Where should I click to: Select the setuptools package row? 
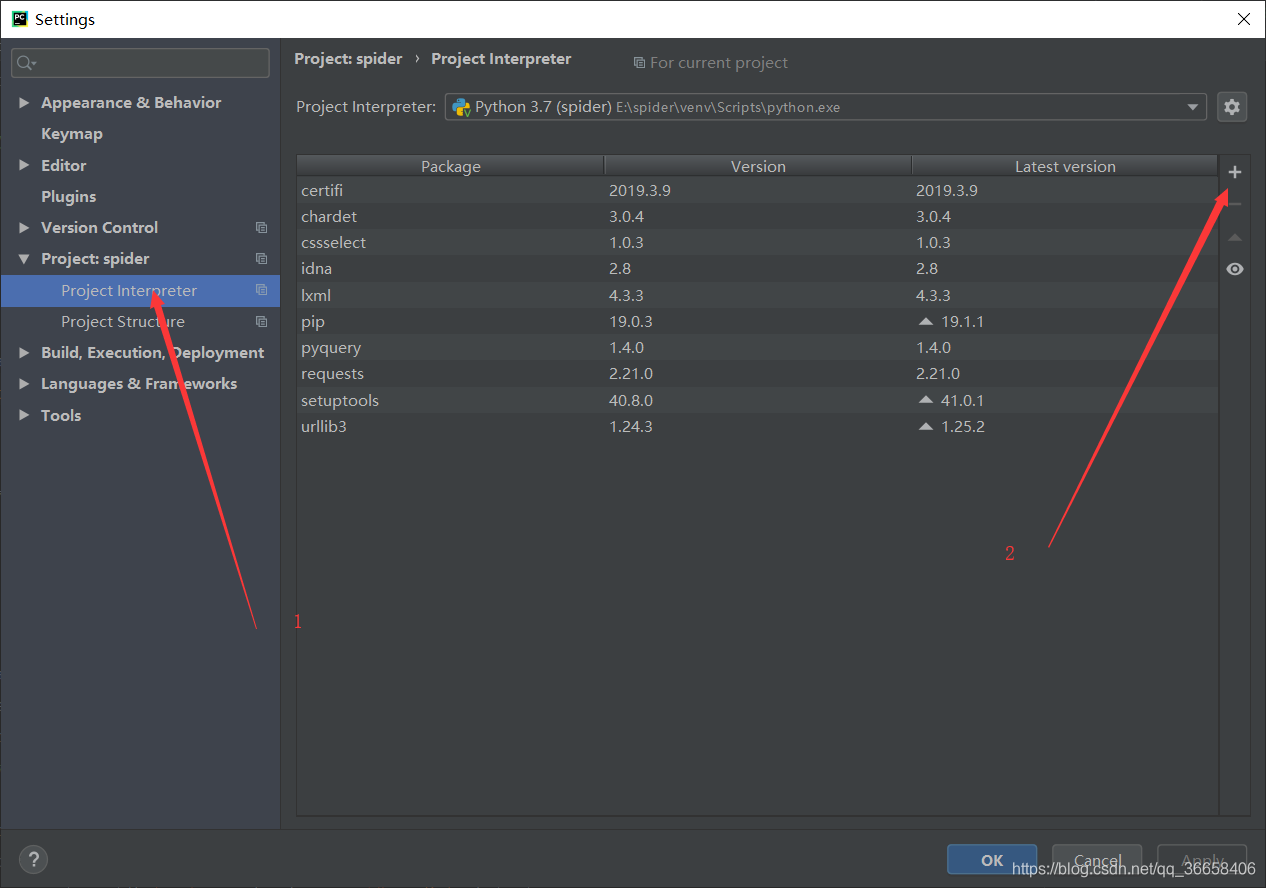(x=757, y=400)
